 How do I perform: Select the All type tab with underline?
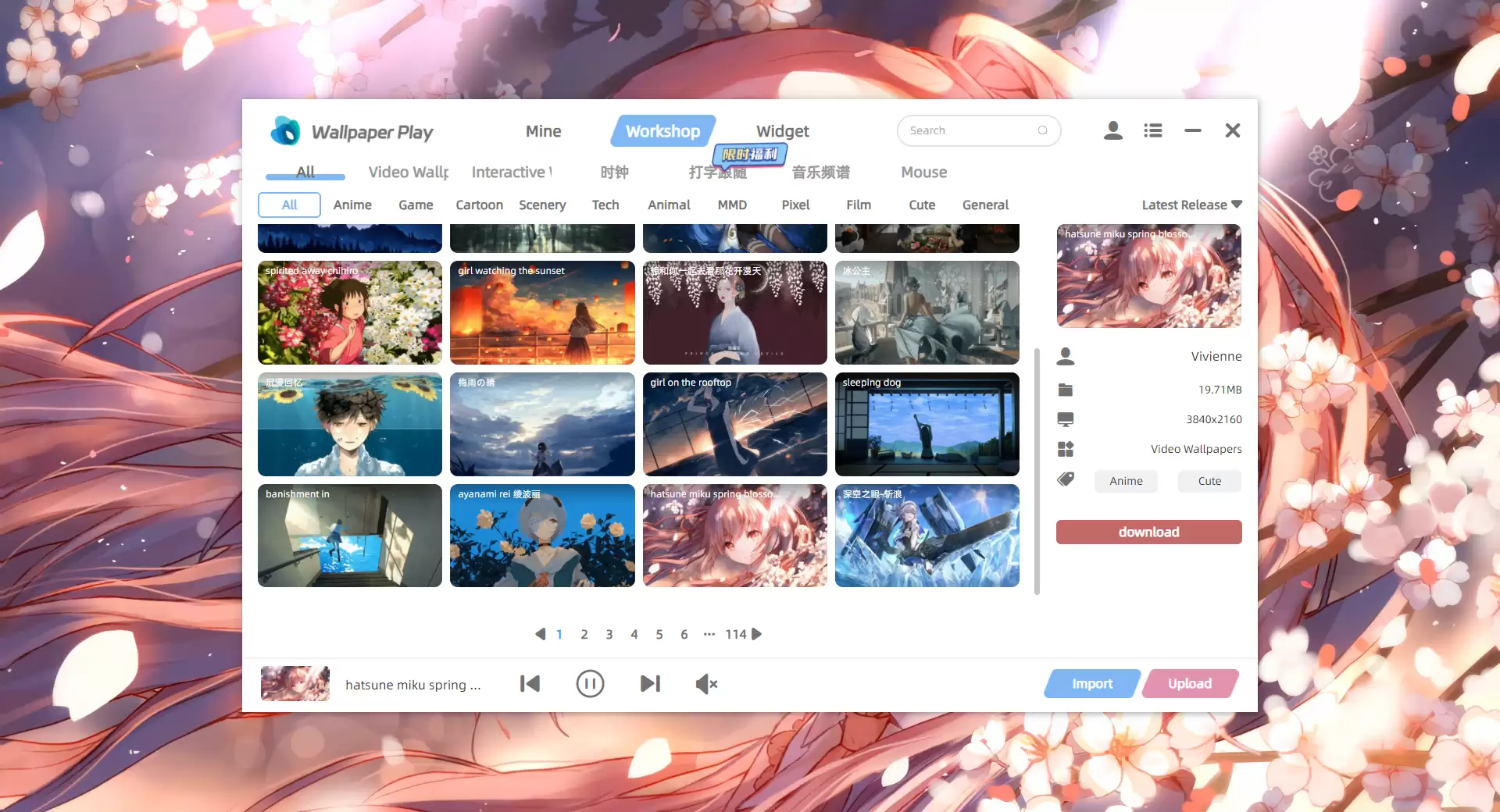[x=305, y=172]
